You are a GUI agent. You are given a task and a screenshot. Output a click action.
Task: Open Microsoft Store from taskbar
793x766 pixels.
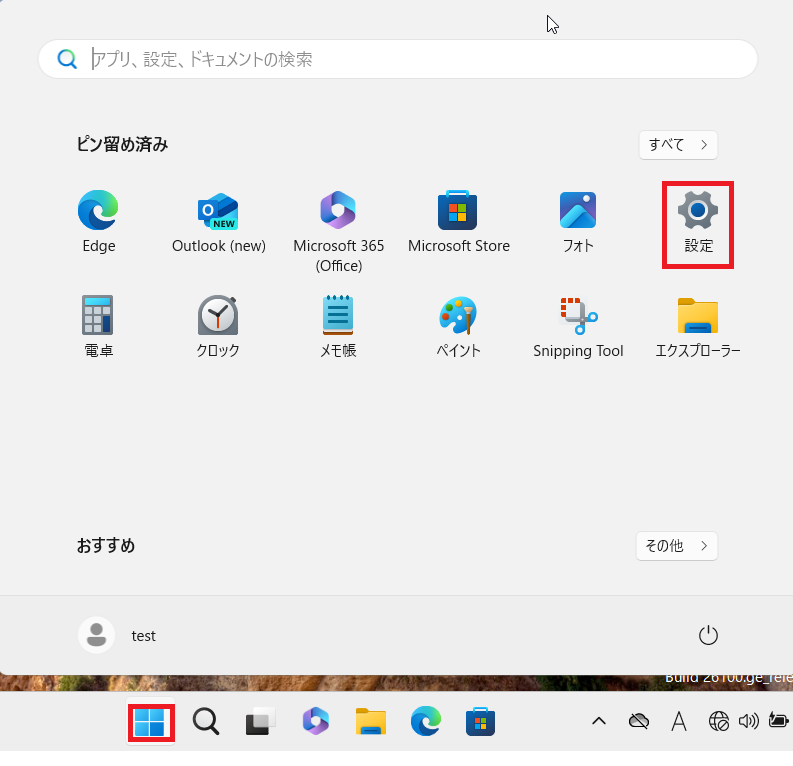click(480, 722)
